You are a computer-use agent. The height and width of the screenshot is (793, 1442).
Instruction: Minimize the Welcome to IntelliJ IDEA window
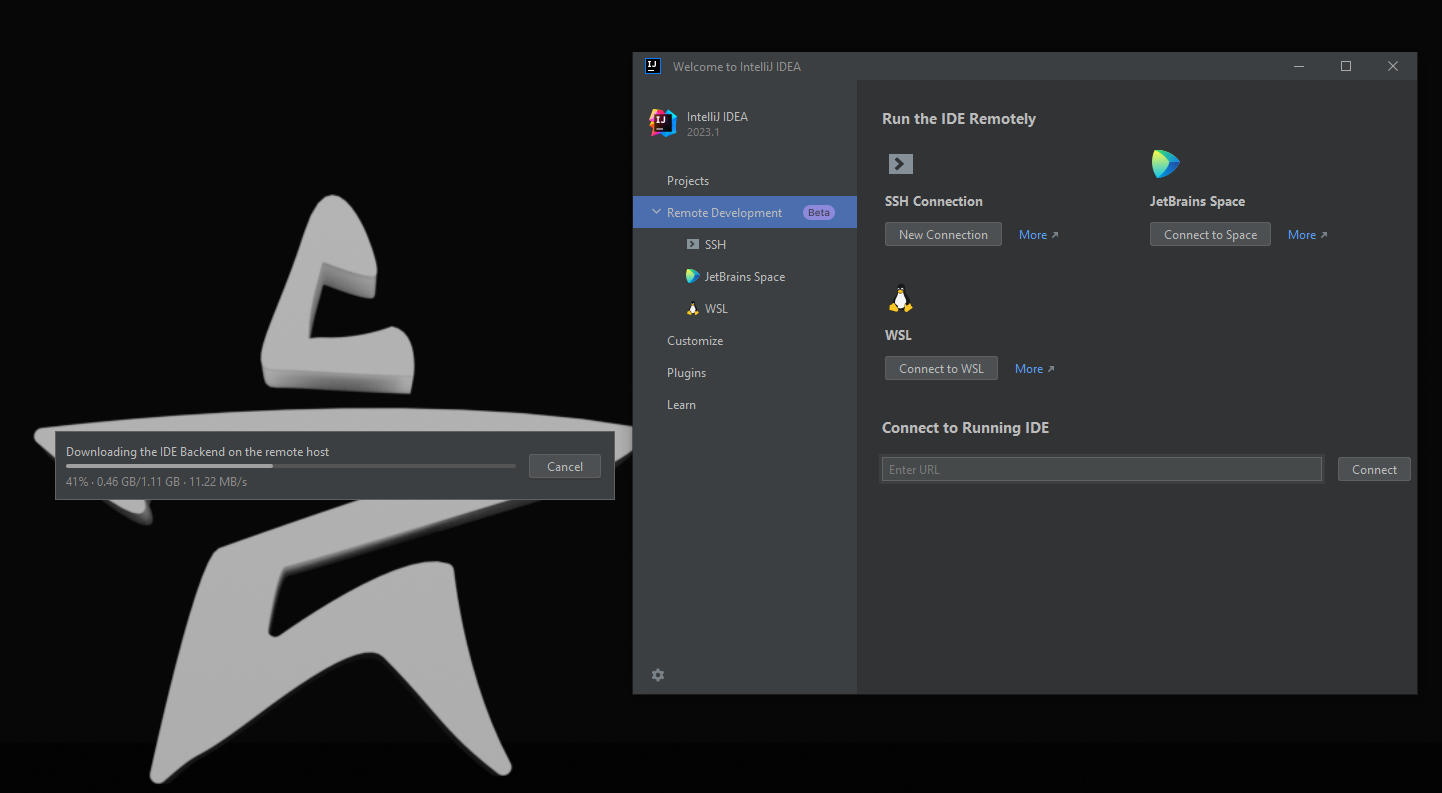1299,66
